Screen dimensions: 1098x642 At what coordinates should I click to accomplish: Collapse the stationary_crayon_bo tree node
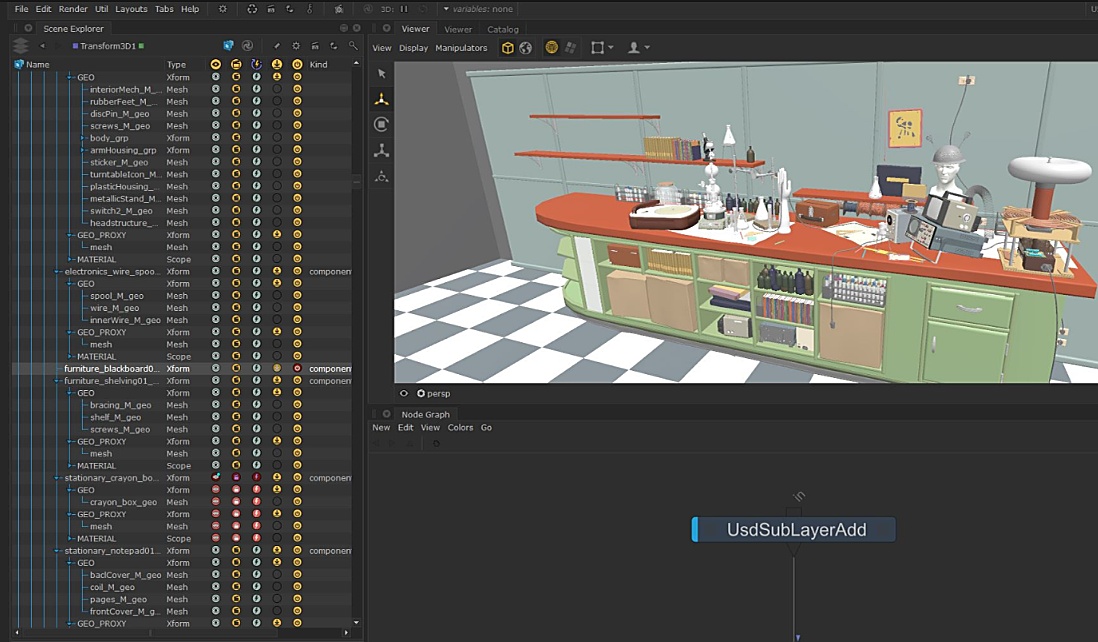tap(57, 477)
